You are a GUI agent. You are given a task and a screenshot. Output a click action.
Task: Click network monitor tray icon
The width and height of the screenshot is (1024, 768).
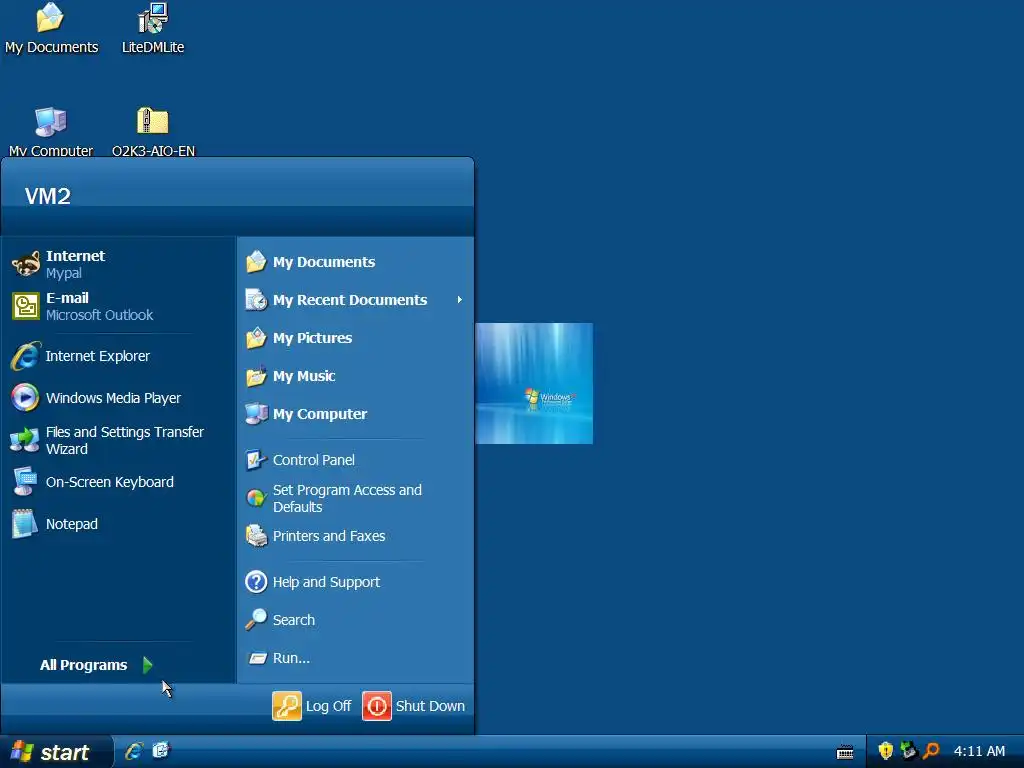[x=908, y=751]
